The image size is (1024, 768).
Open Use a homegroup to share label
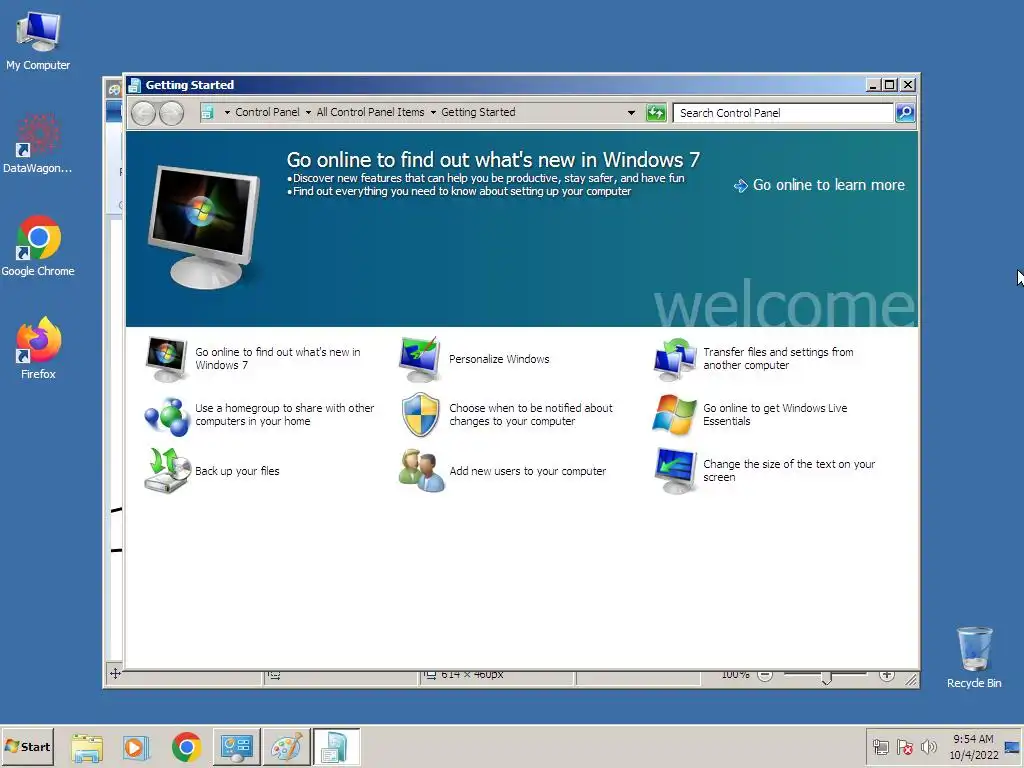coord(285,415)
